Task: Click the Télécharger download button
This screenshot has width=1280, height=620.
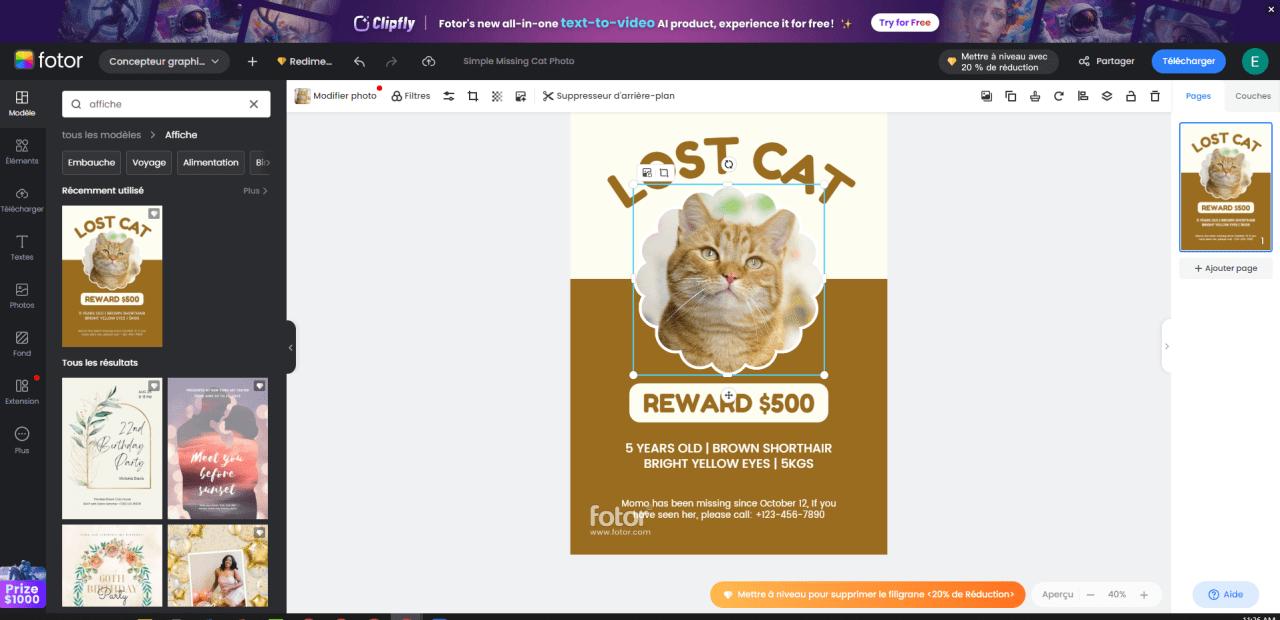Action: 1188,61
